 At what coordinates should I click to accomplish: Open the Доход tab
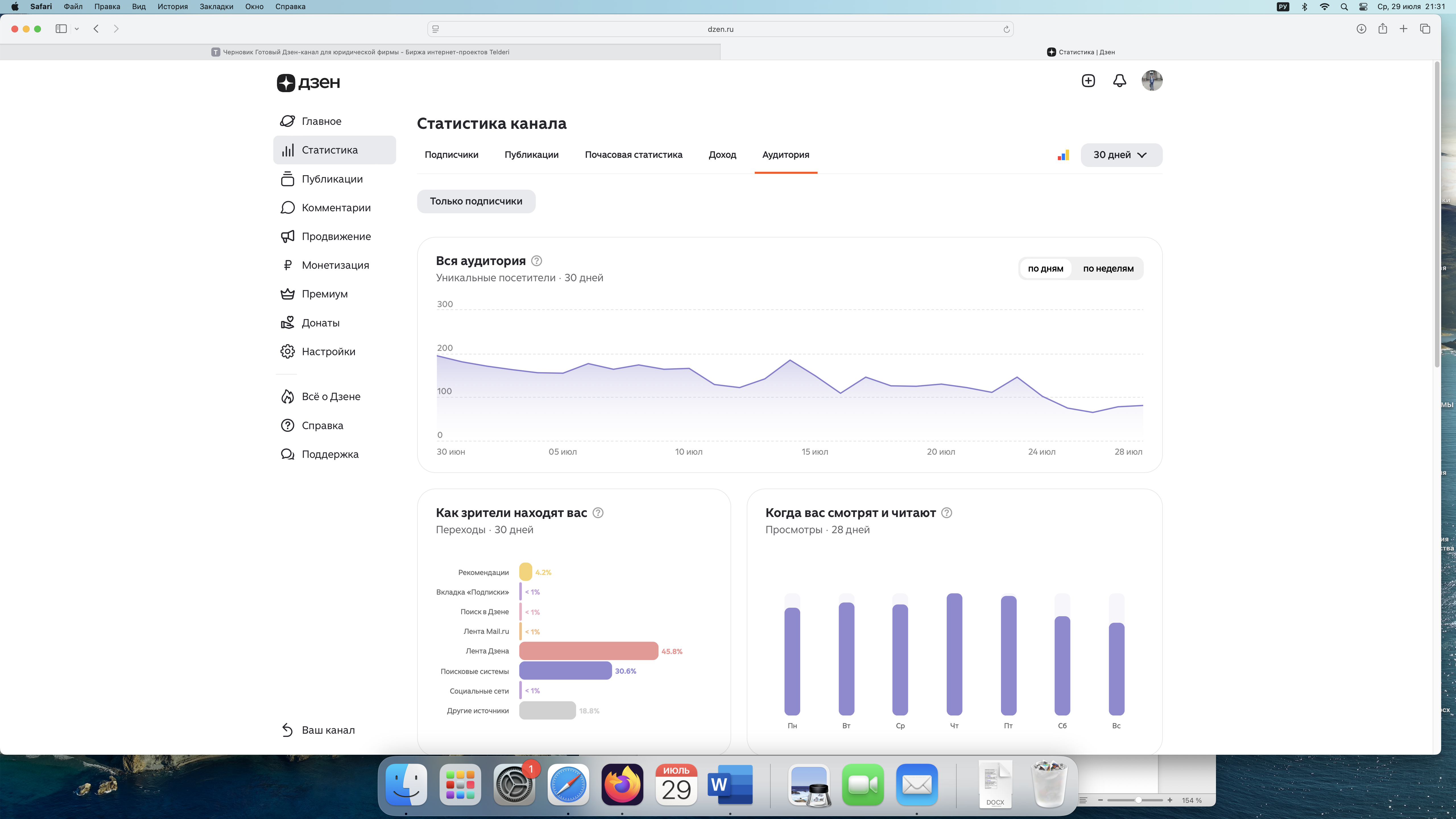point(722,155)
